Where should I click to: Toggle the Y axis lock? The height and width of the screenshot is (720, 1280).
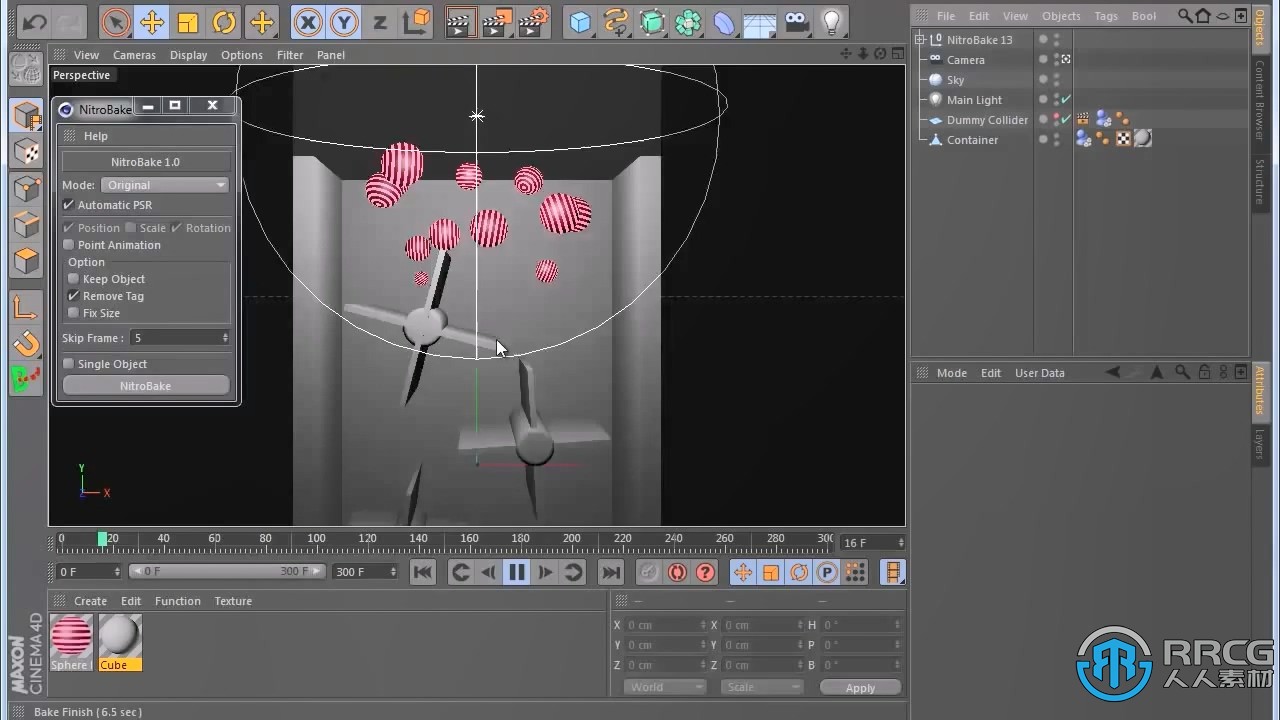point(344,21)
